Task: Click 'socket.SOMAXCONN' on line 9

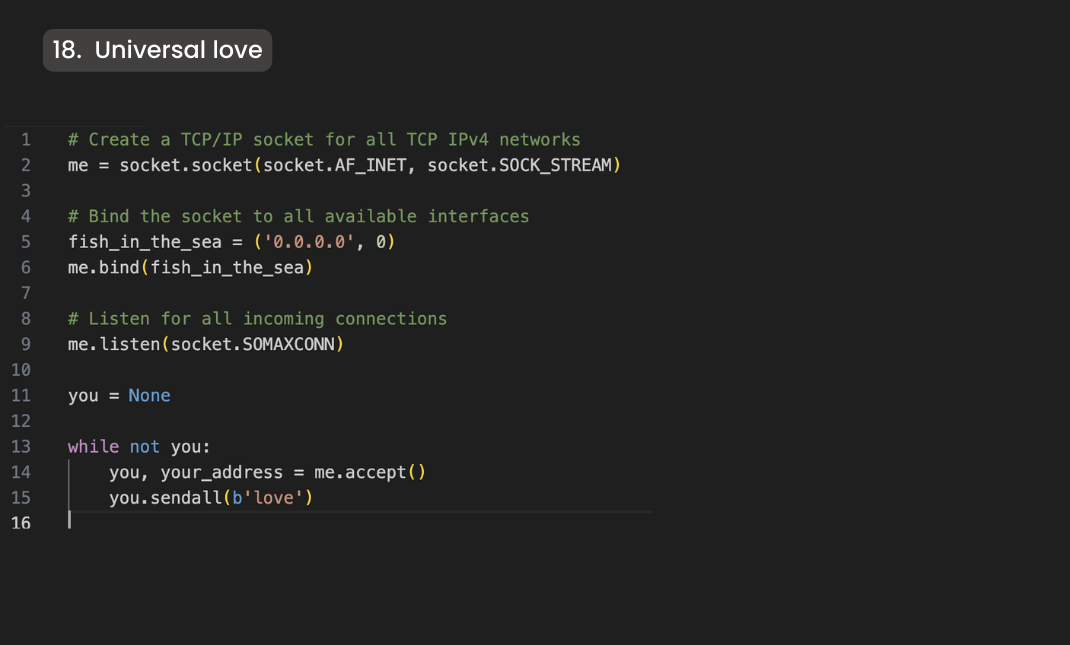Action: pyautogui.click(x=252, y=345)
